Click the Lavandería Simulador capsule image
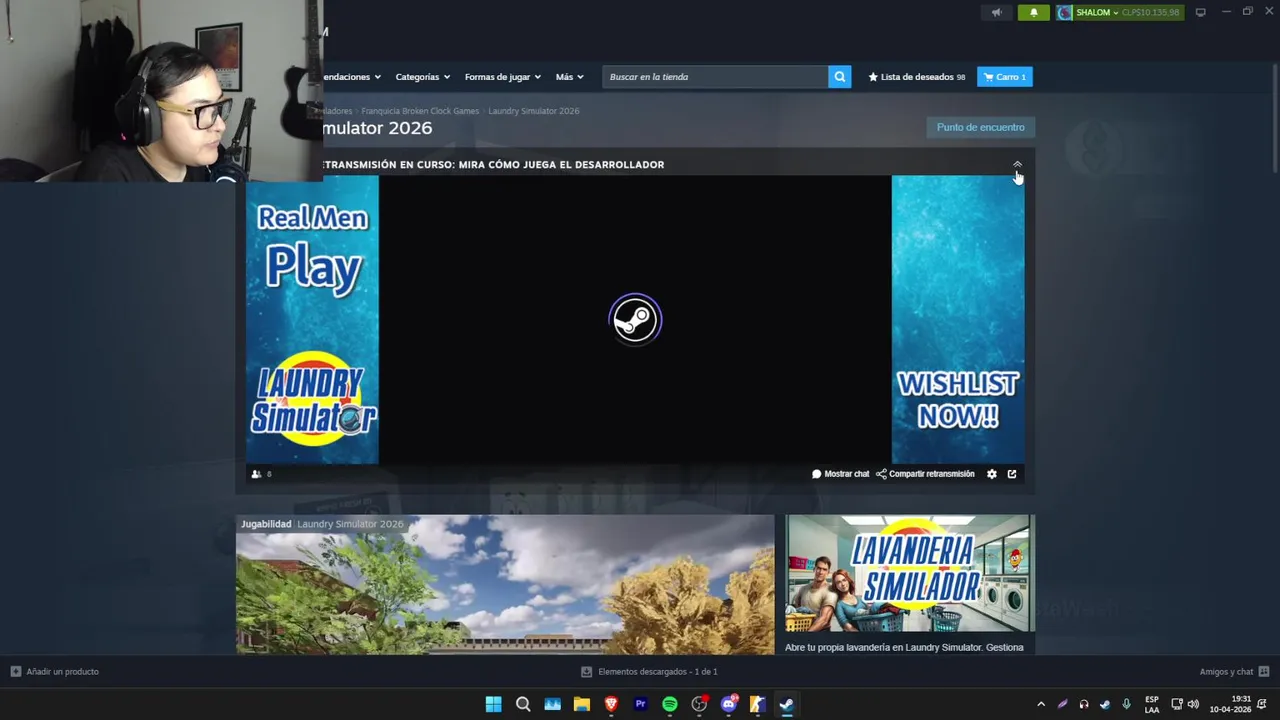 tap(910, 573)
